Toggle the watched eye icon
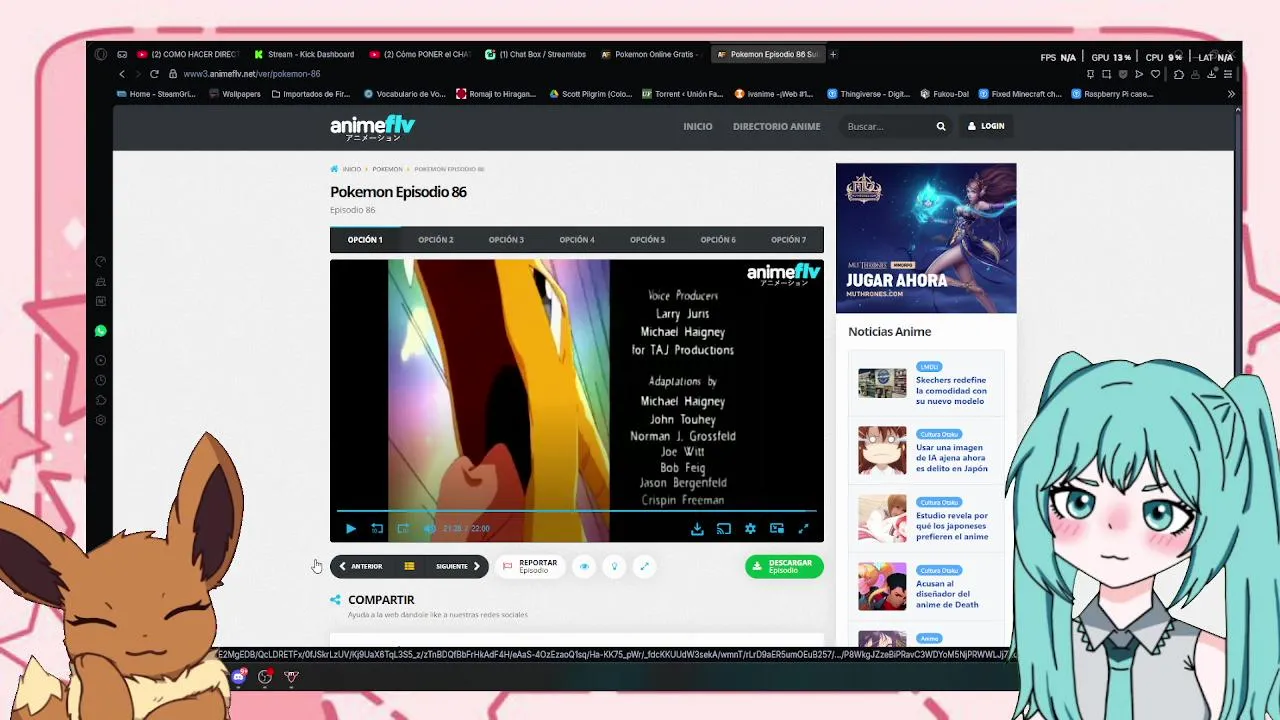 click(584, 566)
